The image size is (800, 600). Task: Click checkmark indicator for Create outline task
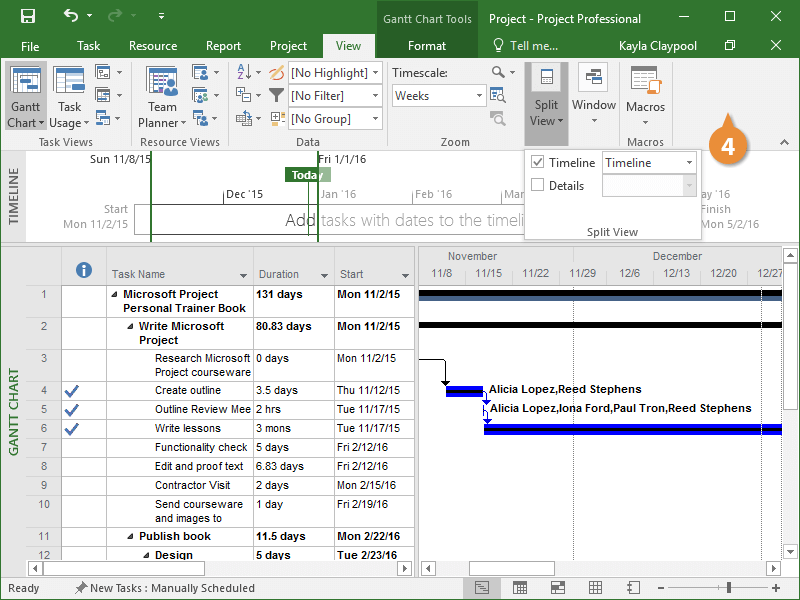tap(71, 391)
